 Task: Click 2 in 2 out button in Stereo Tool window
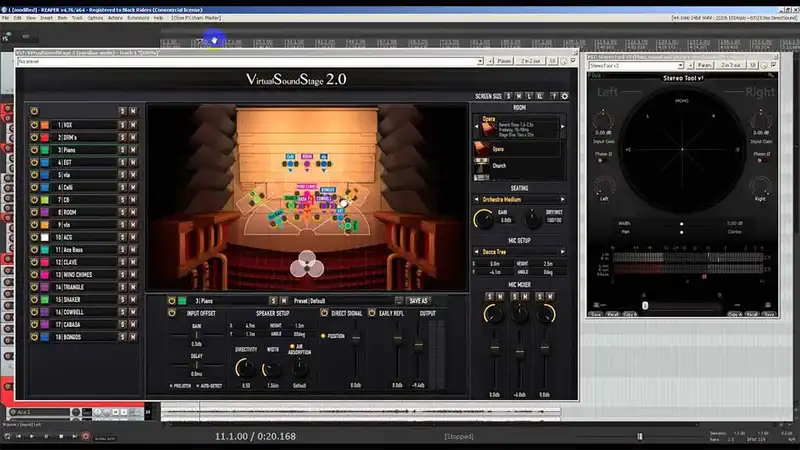[x=731, y=65]
